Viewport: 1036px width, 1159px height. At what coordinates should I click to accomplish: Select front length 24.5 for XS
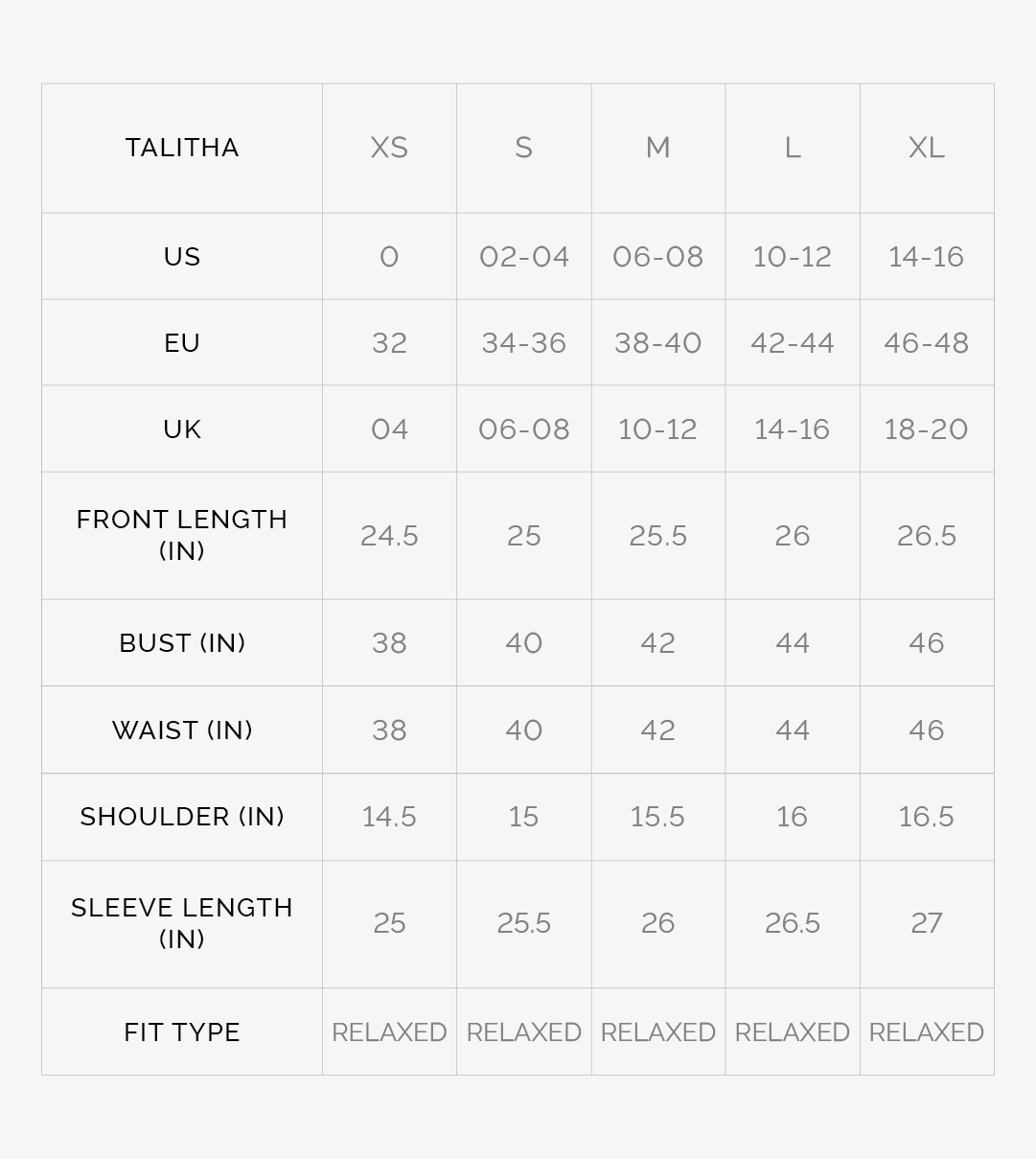[x=389, y=536]
